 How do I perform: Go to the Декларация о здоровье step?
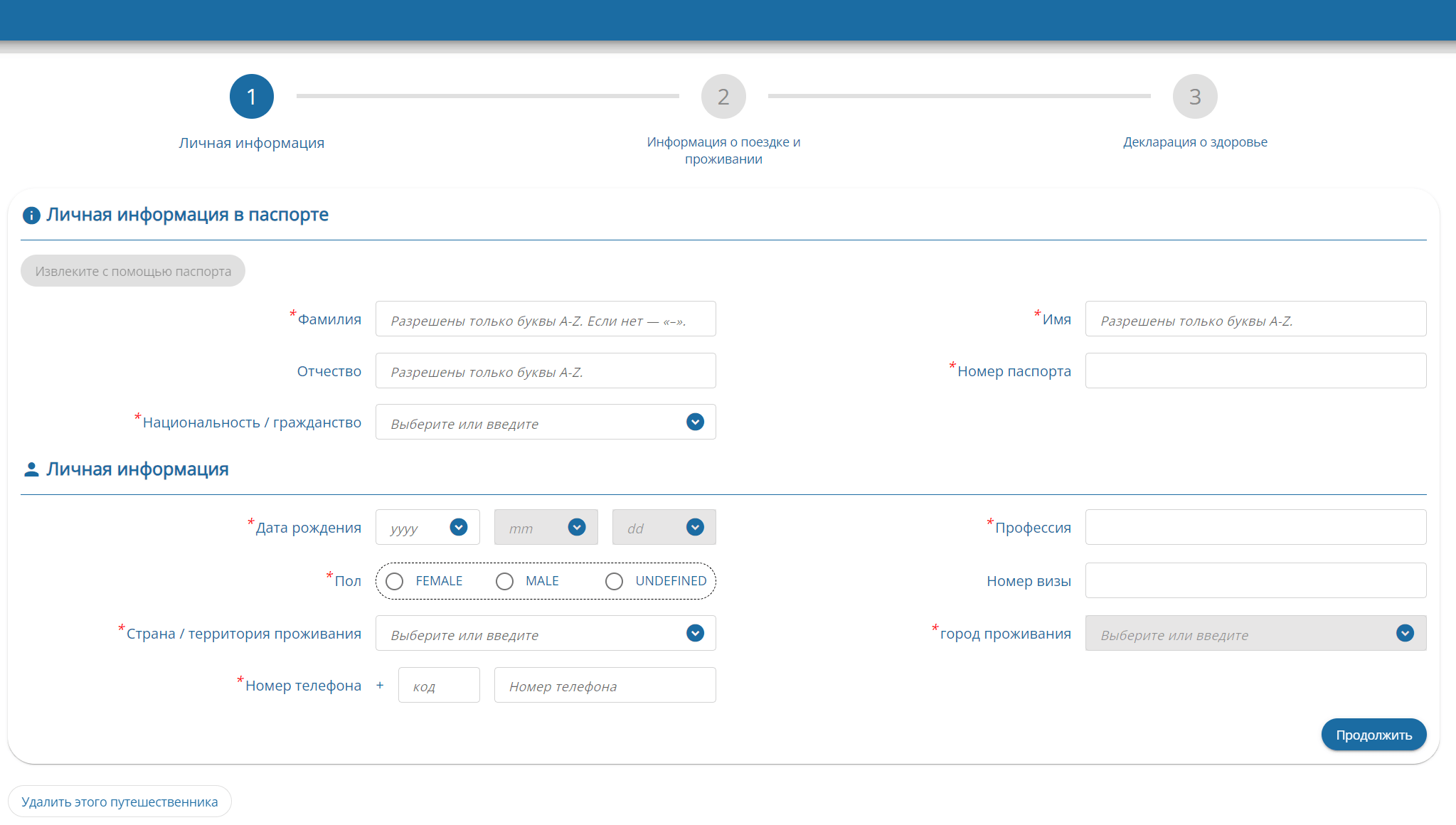[1194, 142]
